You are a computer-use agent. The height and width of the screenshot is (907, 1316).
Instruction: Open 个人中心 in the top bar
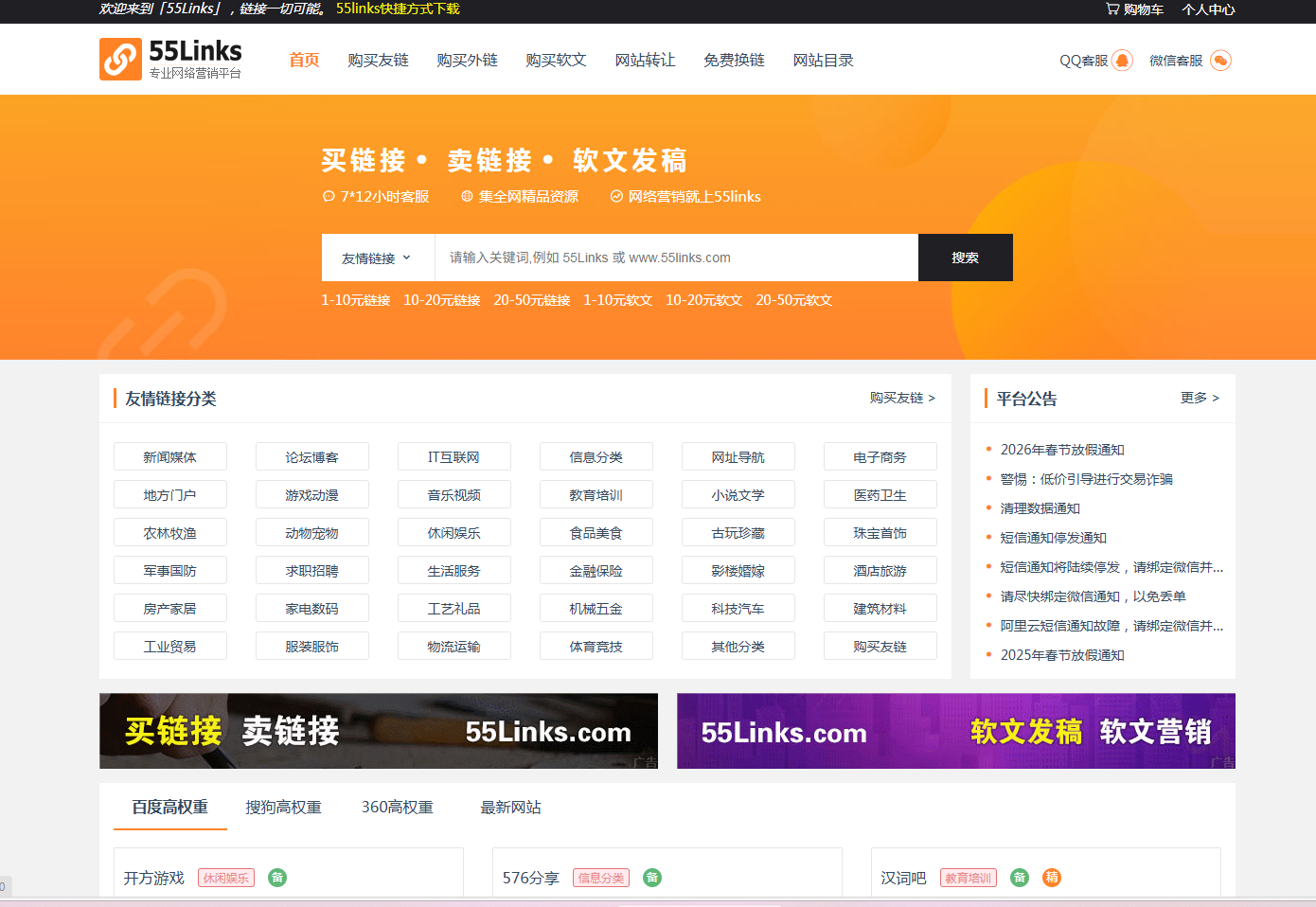coord(1208,9)
